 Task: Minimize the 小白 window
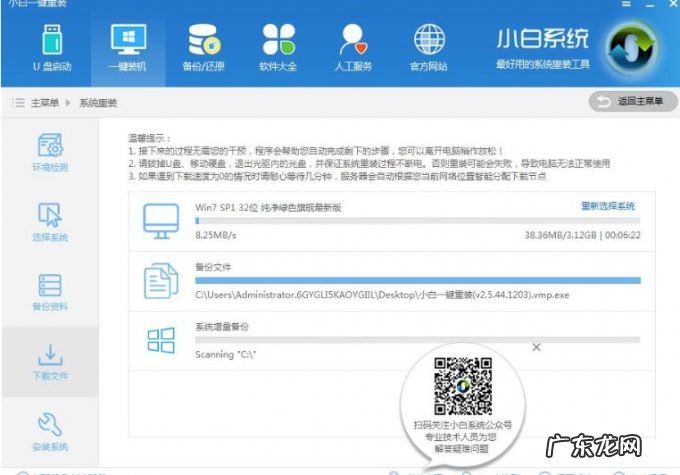point(650,4)
